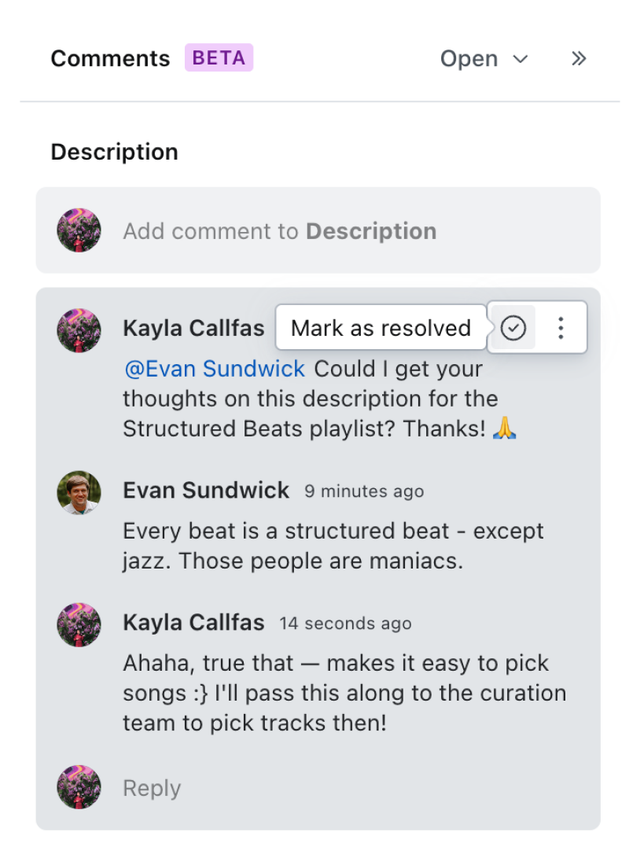This screenshot has width=640, height=865.
Task: Click the Add comment to Description field
Action: coord(280,230)
